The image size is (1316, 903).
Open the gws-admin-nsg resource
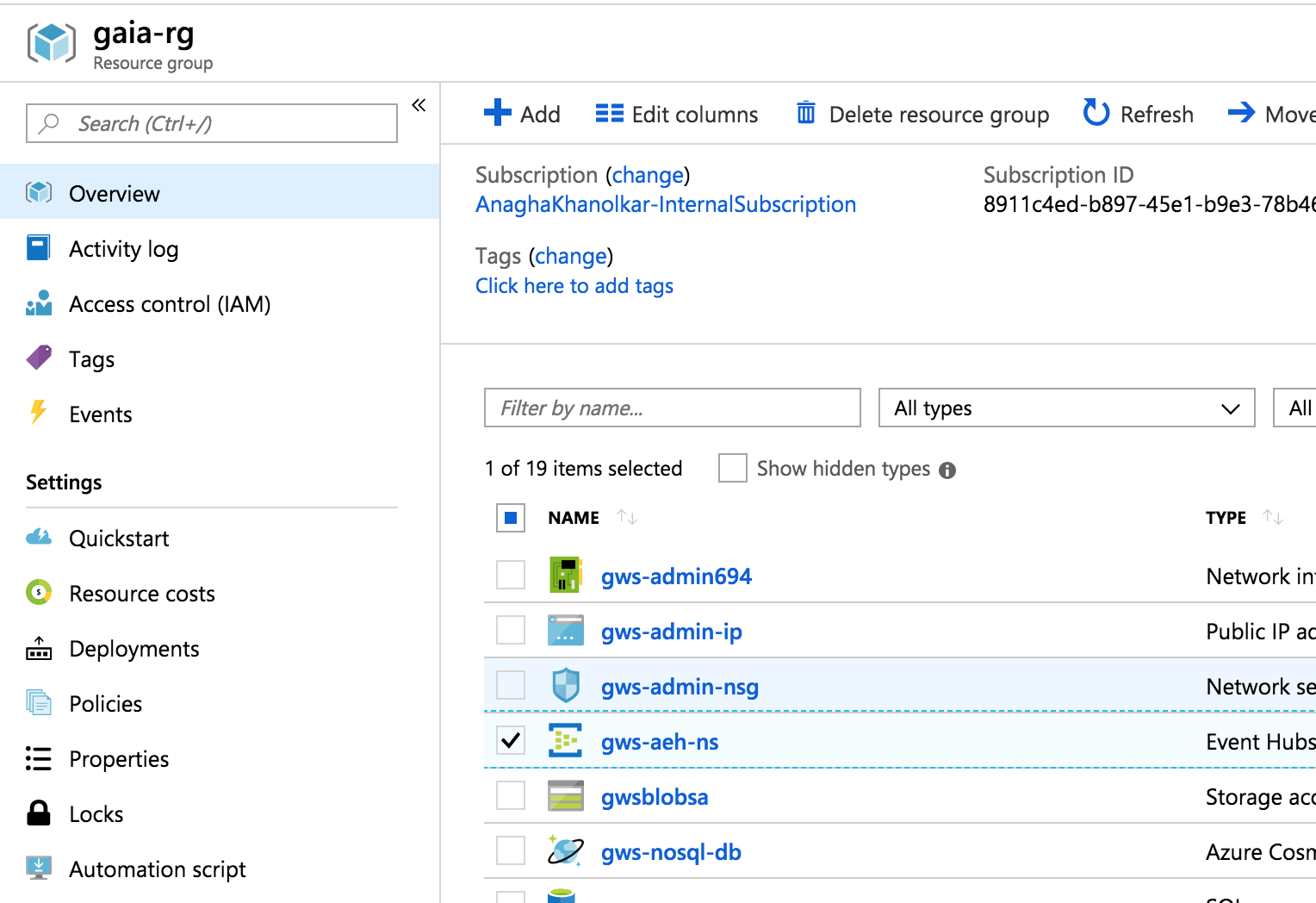[x=680, y=687]
